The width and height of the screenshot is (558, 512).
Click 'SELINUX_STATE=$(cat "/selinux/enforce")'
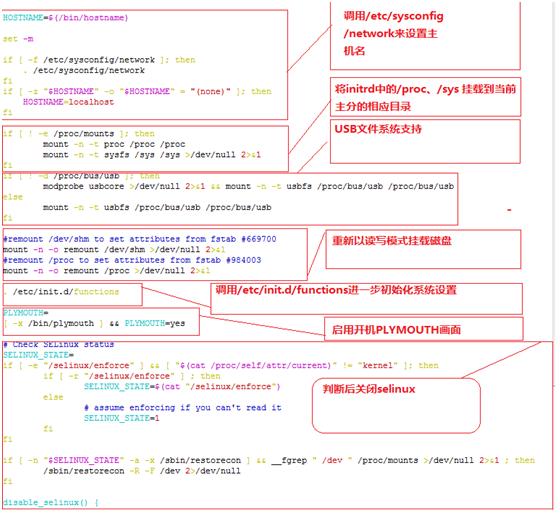[x=182, y=387]
